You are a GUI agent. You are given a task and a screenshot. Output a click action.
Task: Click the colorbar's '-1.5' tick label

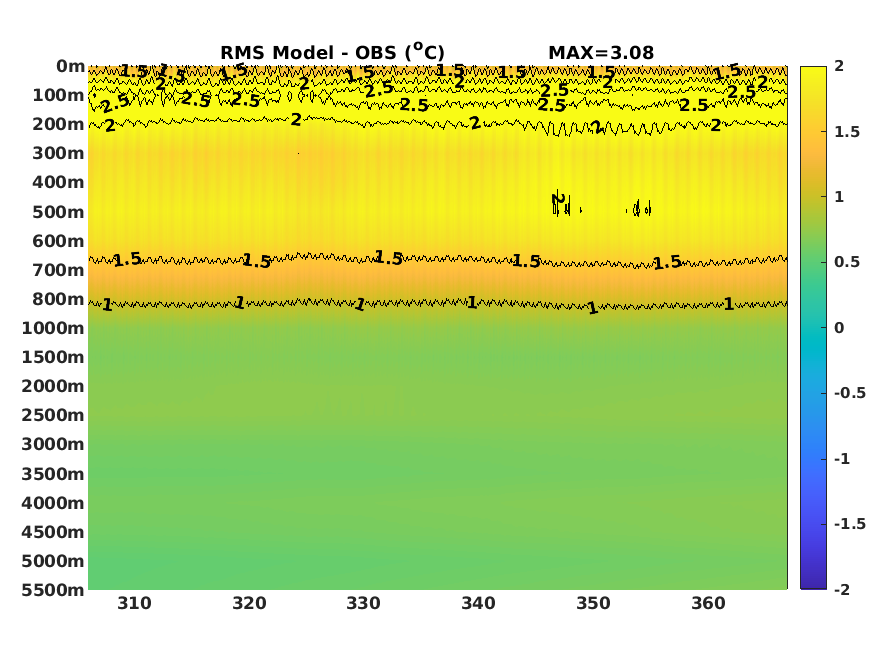point(850,524)
